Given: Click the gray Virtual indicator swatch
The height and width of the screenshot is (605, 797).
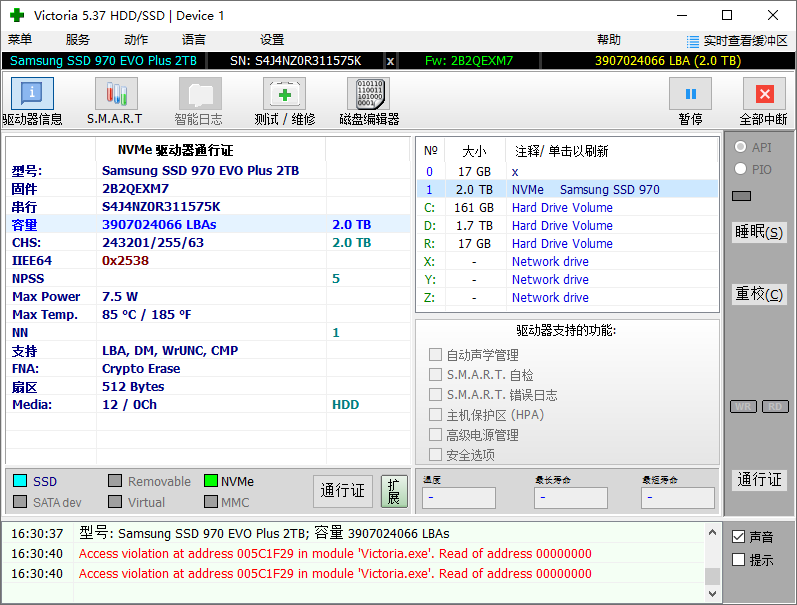Looking at the screenshot, I should tap(115, 502).
